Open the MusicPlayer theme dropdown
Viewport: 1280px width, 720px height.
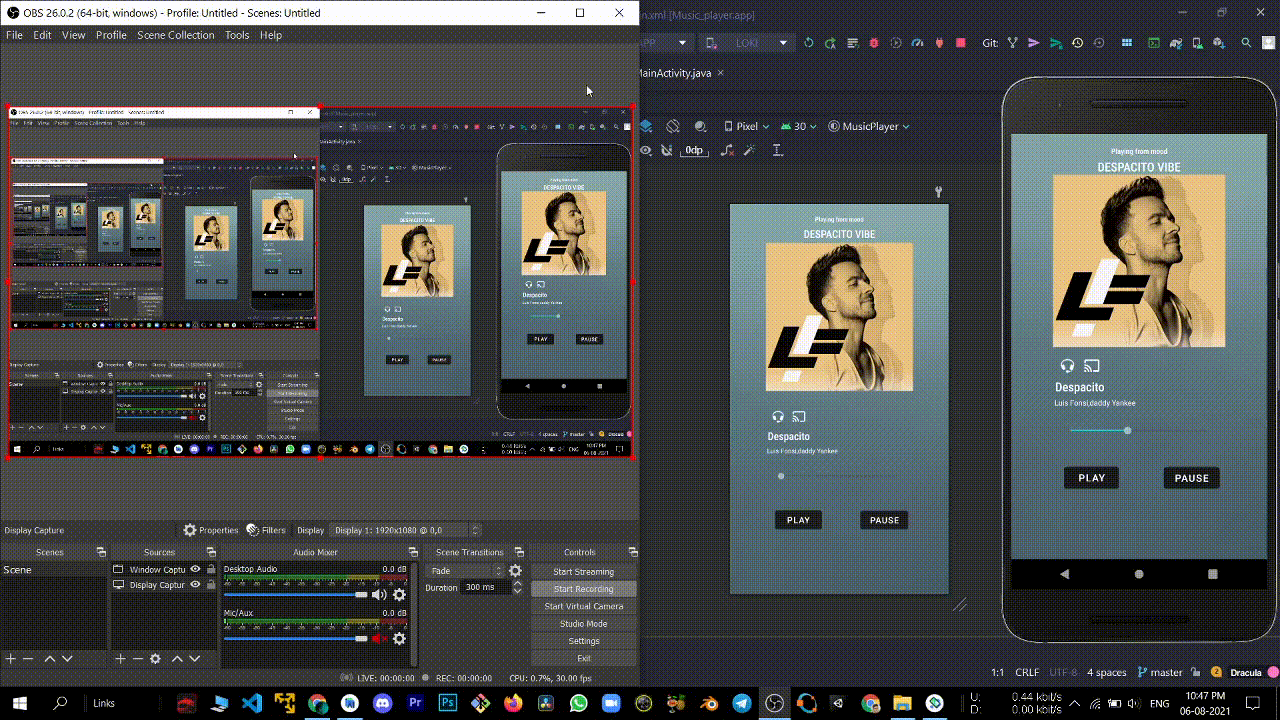pyautogui.click(x=867, y=126)
